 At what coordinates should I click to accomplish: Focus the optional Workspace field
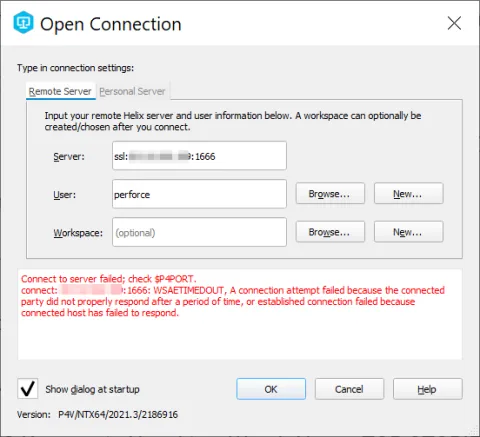coord(199,232)
